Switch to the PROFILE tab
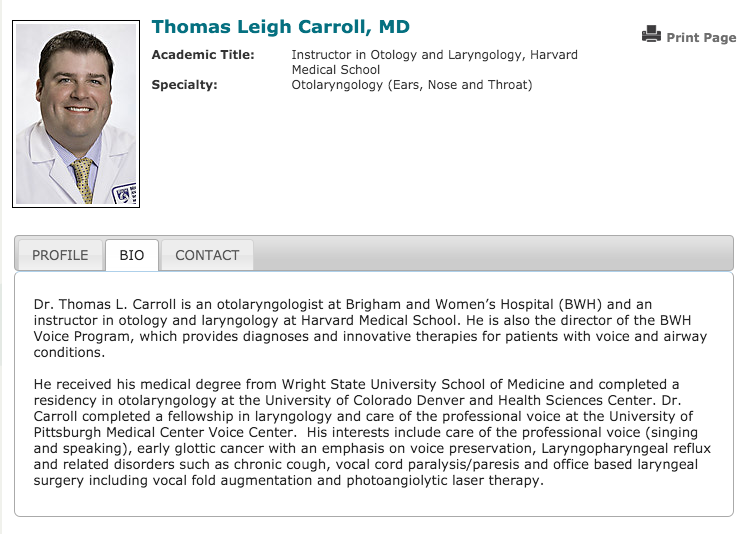The width and height of the screenshot is (748, 534). pyautogui.click(x=60, y=255)
